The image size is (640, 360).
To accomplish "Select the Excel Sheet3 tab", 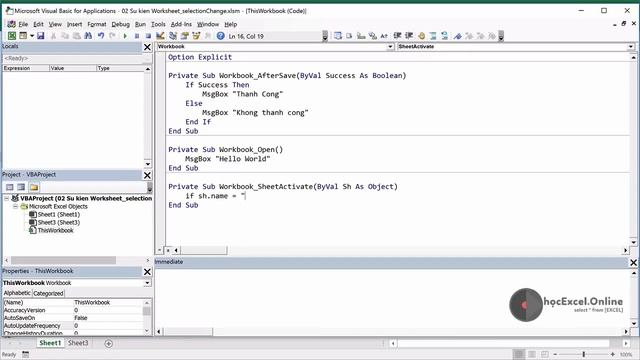I will pos(78,343).
